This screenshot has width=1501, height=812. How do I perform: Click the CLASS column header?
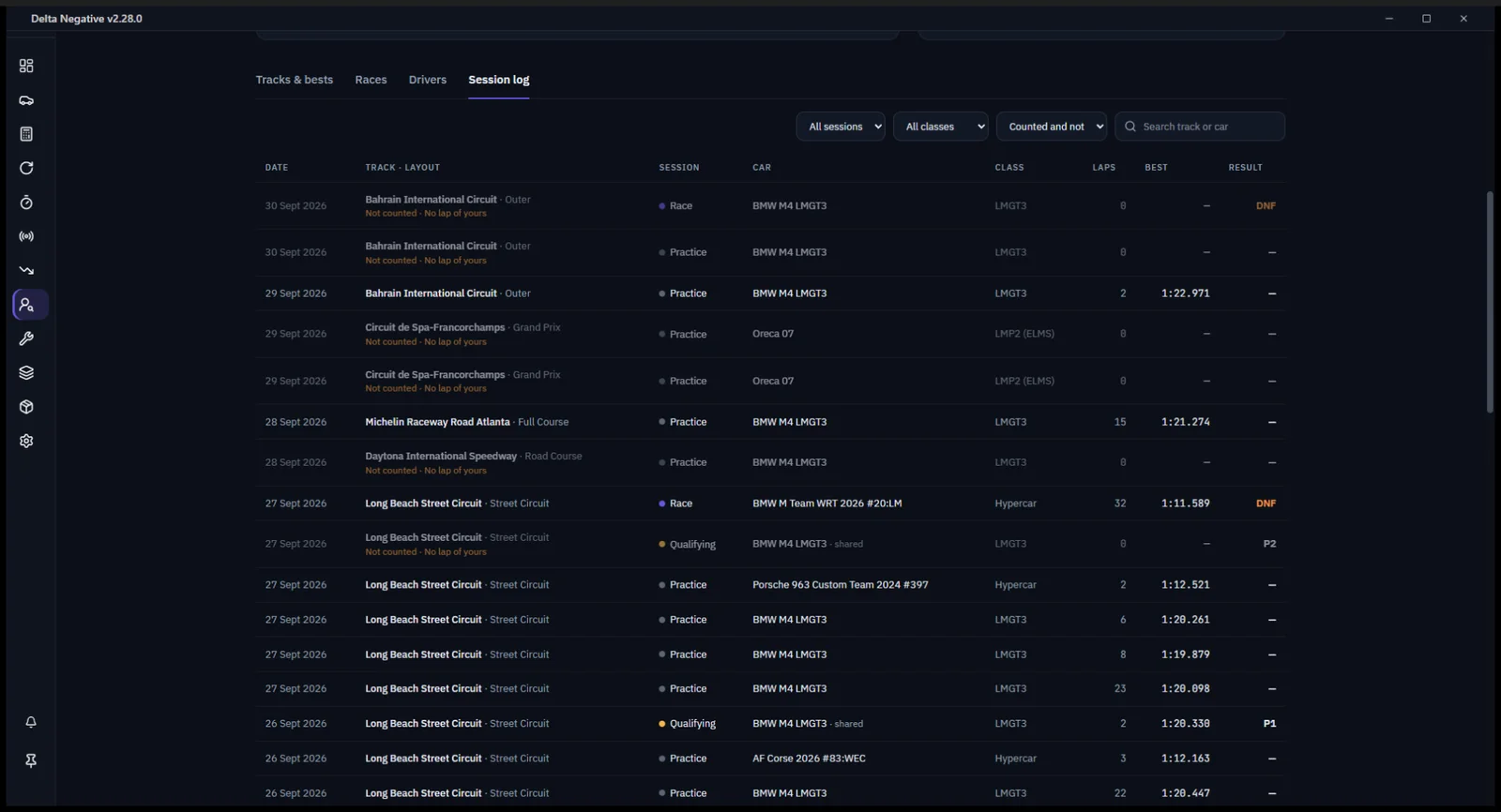tap(1009, 168)
